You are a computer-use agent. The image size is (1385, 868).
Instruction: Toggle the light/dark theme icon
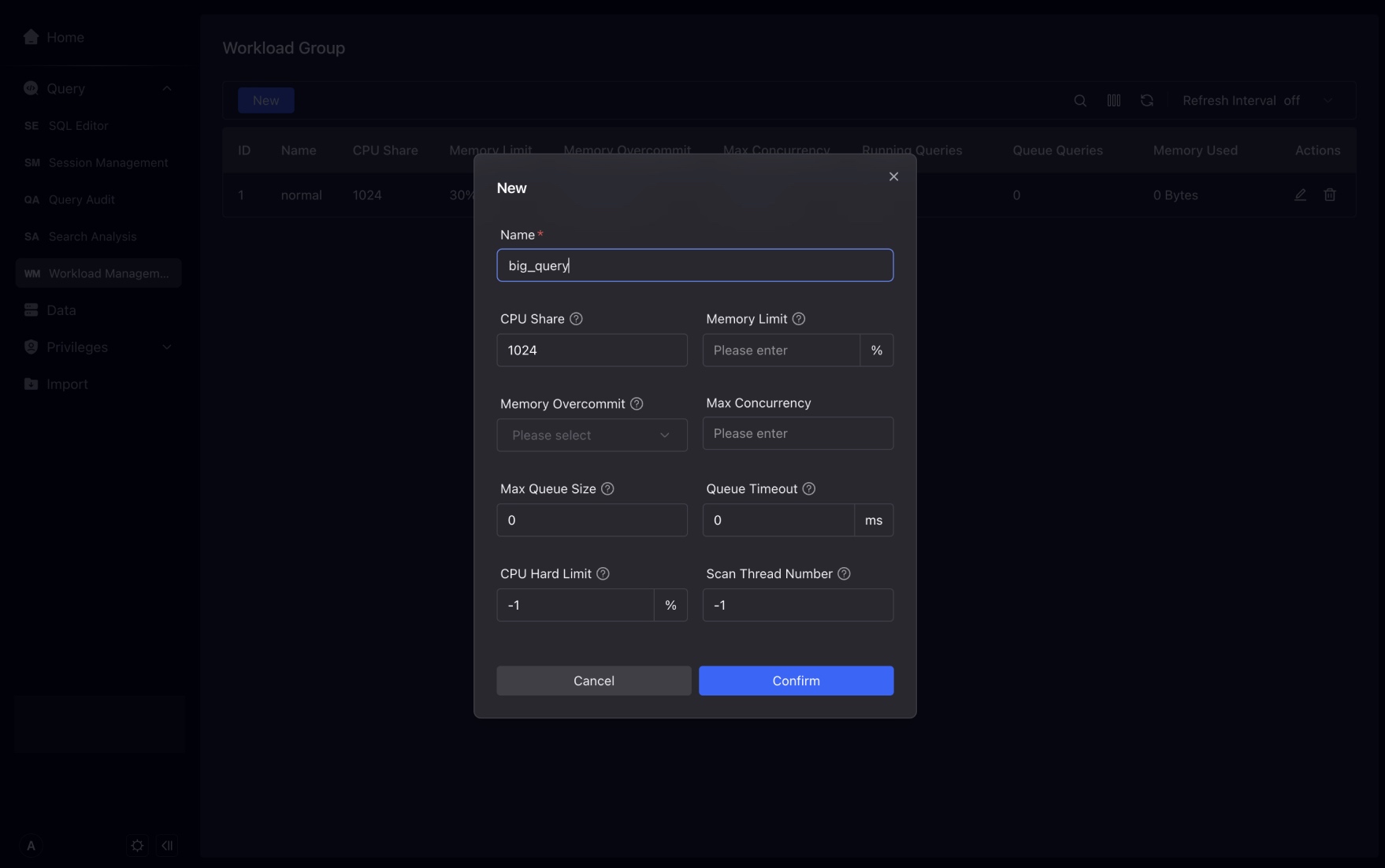coord(137,846)
